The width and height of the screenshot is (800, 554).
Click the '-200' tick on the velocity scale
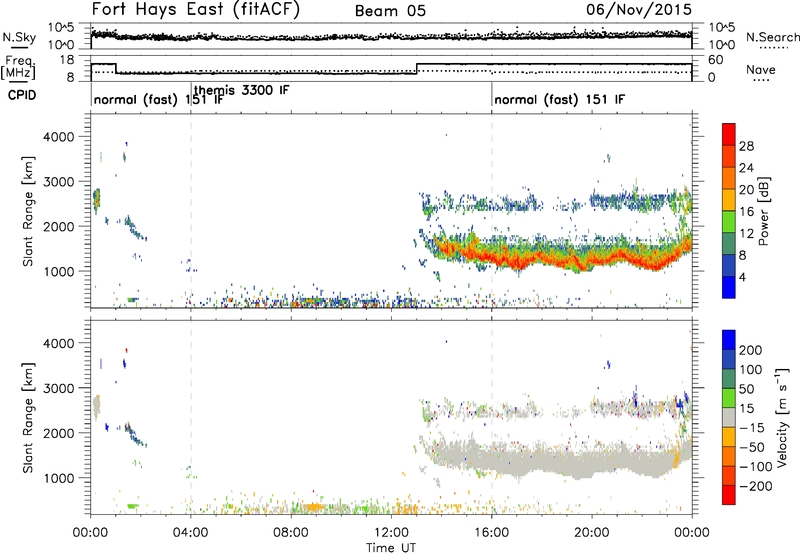click(756, 487)
